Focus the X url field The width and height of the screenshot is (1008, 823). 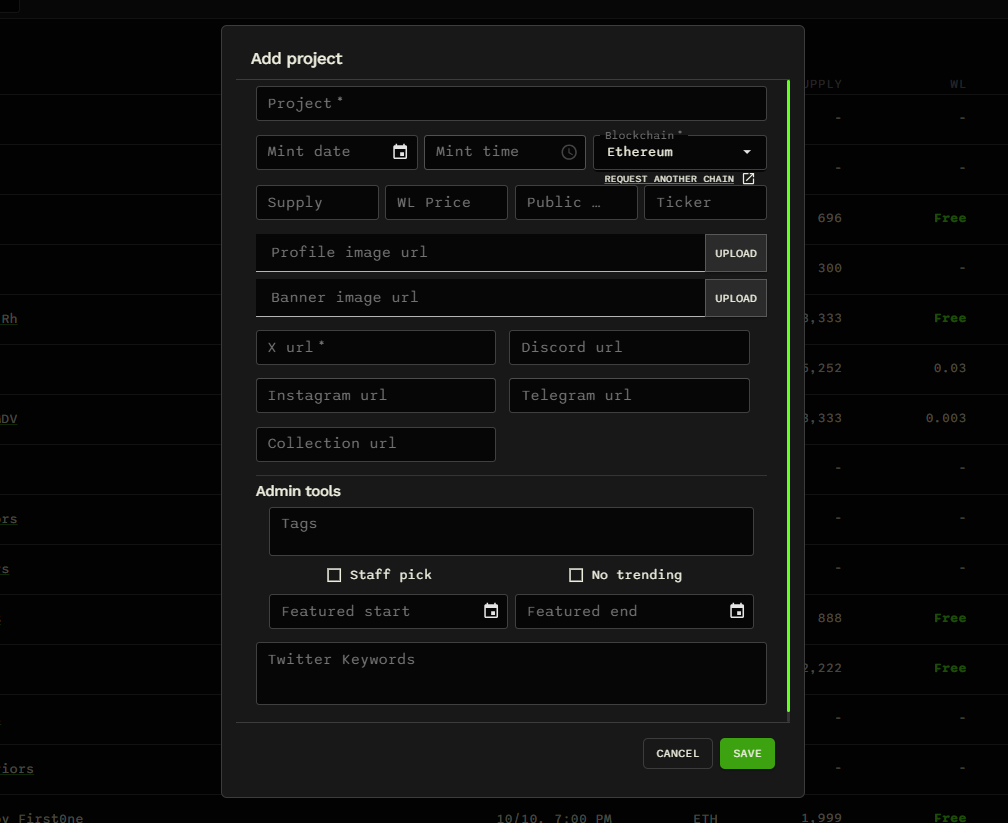375,347
